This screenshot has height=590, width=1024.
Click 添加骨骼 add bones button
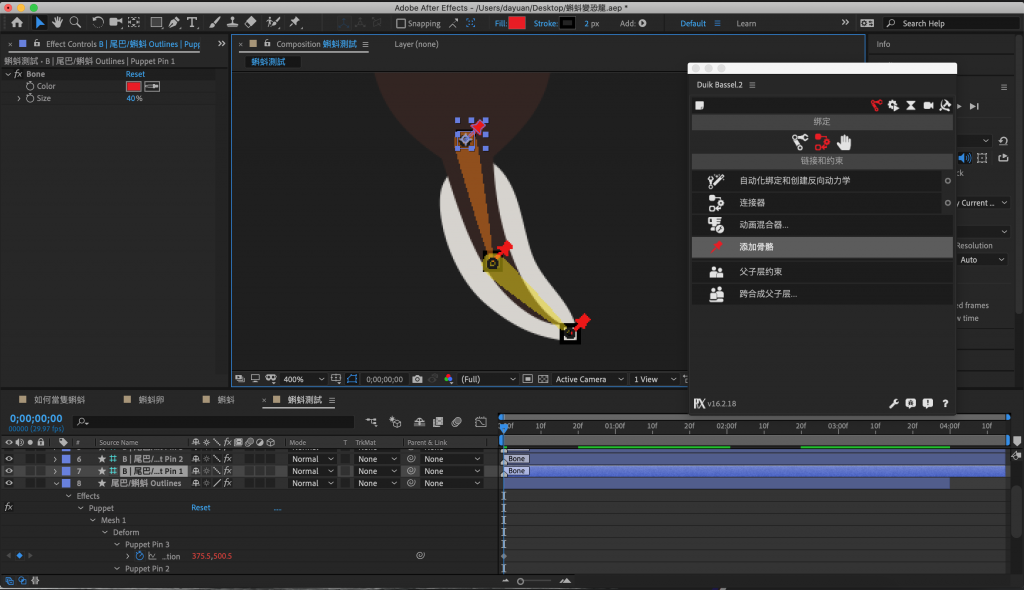coord(822,247)
